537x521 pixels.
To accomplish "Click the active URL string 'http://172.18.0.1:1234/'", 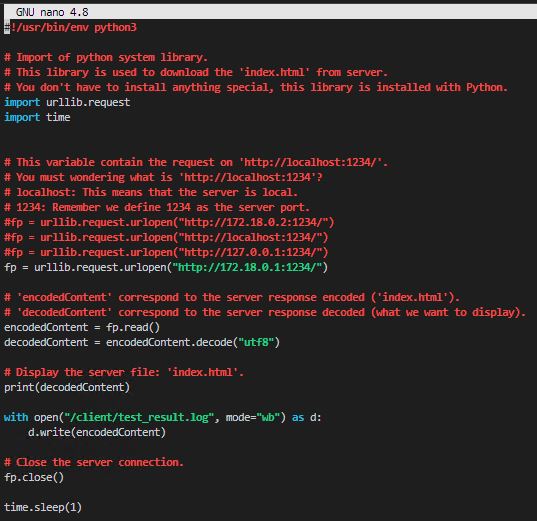I will click(x=247, y=267).
